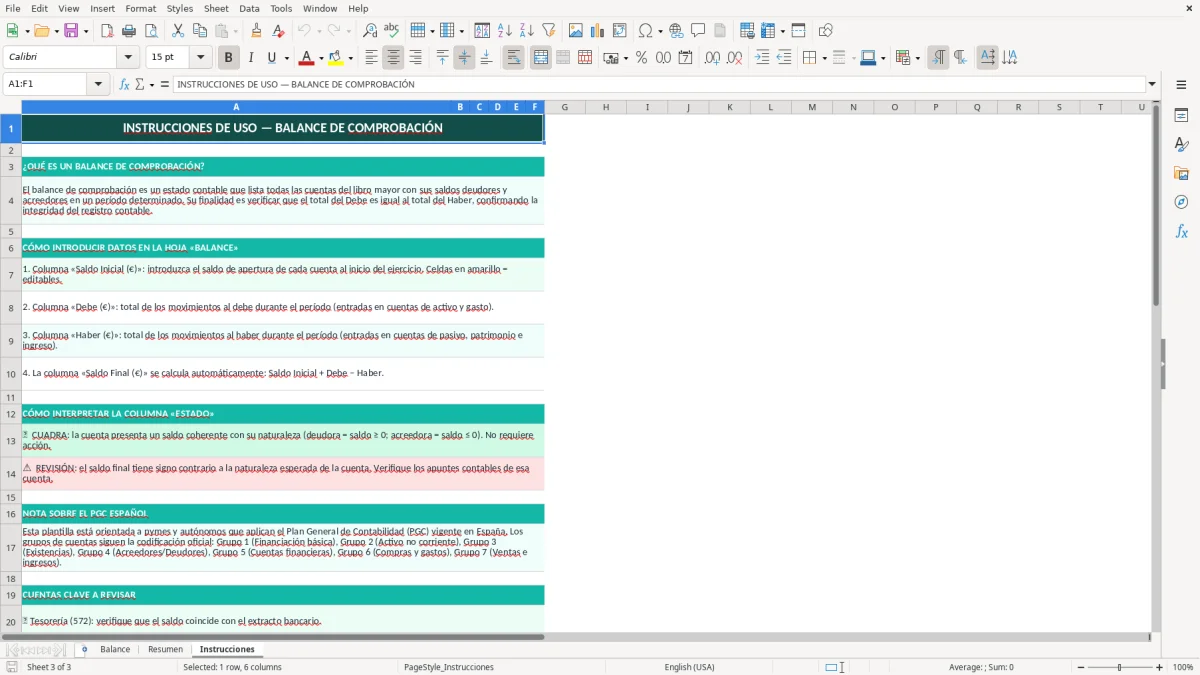Toggle Bold formatting
This screenshot has width=1200, height=675.
tap(229, 58)
